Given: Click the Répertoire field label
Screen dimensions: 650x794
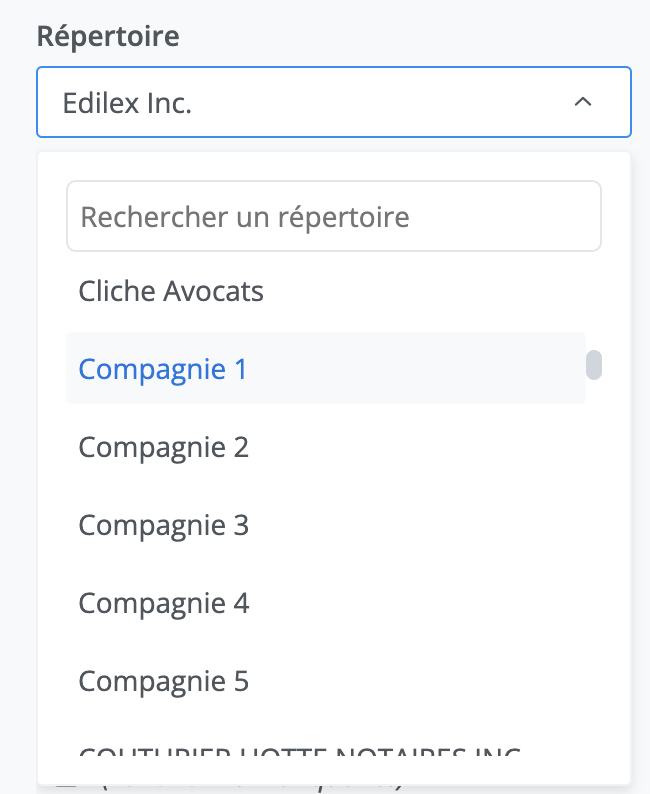Looking at the screenshot, I should click(x=108, y=37).
